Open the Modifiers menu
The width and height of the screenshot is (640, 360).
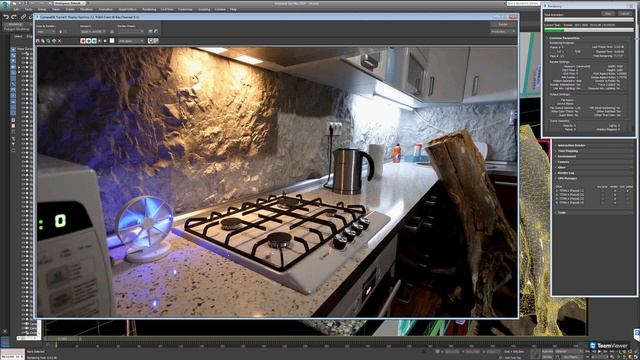coord(87,9)
